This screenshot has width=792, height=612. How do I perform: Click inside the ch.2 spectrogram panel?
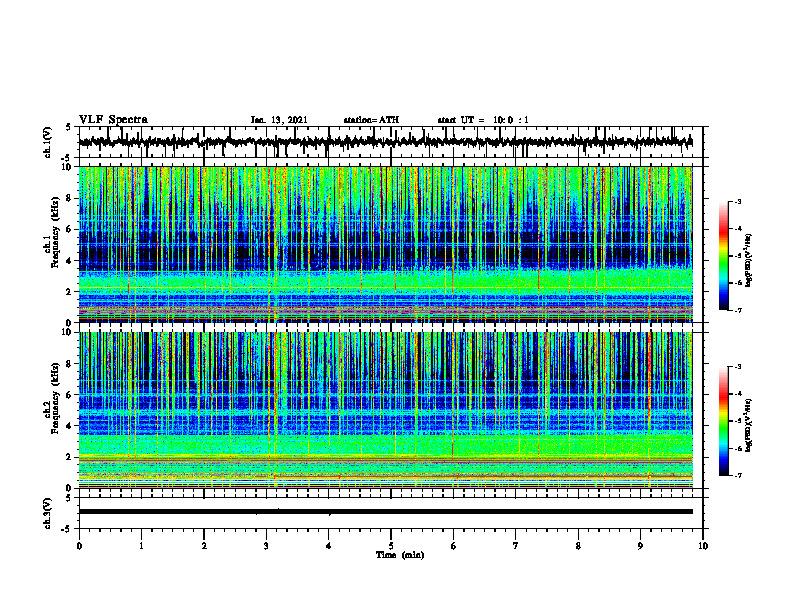point(386,410)
